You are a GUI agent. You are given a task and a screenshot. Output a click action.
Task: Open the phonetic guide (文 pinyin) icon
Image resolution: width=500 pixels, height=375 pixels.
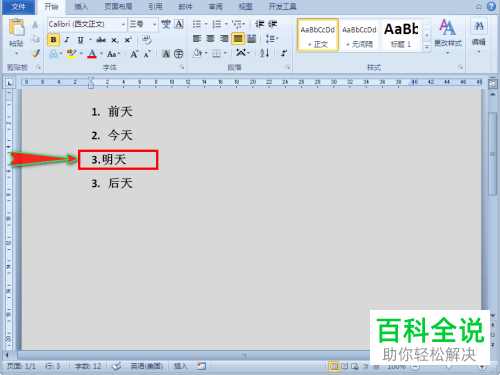(166, 24)
